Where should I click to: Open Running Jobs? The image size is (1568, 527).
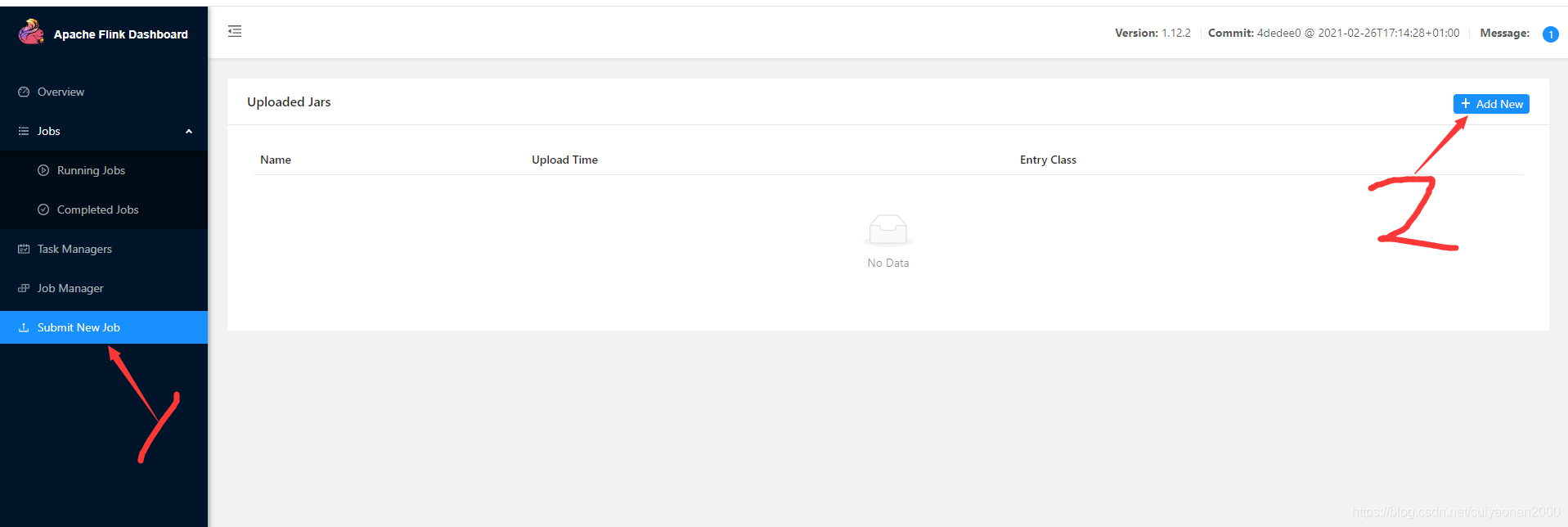coord(104,170)
